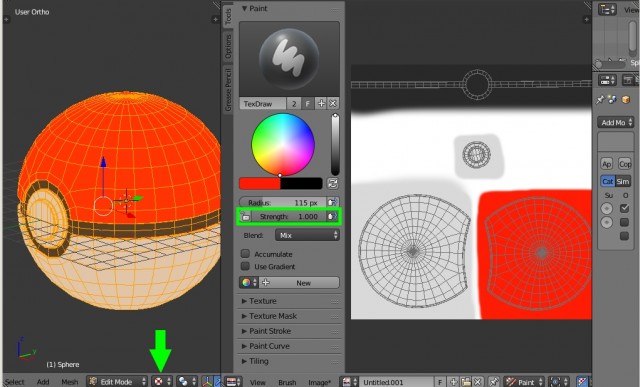This screenshot has height=387, width=640.
Task: Open the Edit Mode selector dropdown
Action: [x=117, y=382]
